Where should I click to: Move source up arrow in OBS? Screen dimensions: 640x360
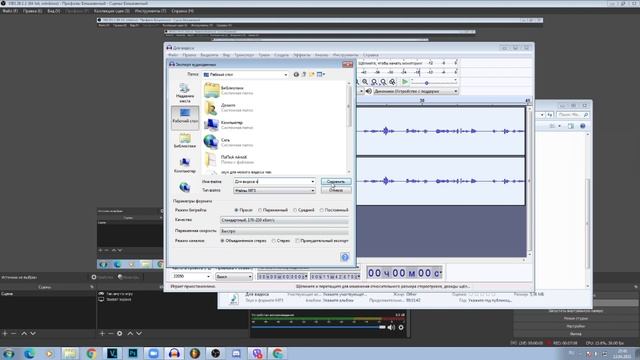coord(130,333)
